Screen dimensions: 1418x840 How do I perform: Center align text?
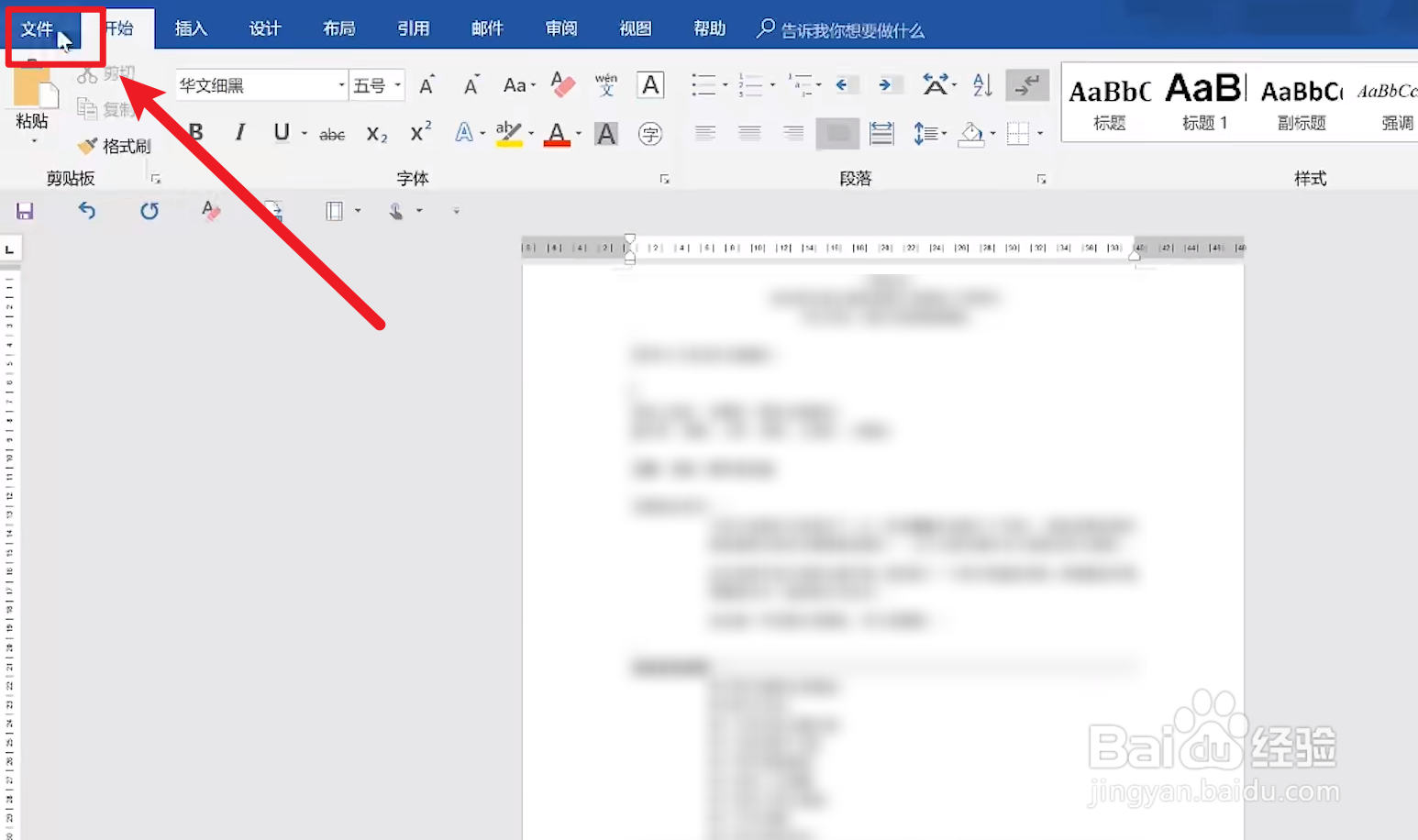(749, 134)
